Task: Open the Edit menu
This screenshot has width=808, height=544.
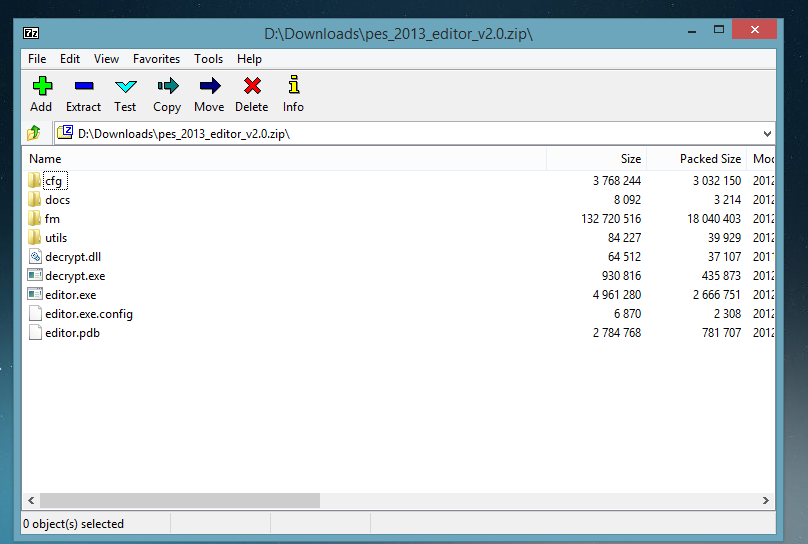Action: (70, 59)
